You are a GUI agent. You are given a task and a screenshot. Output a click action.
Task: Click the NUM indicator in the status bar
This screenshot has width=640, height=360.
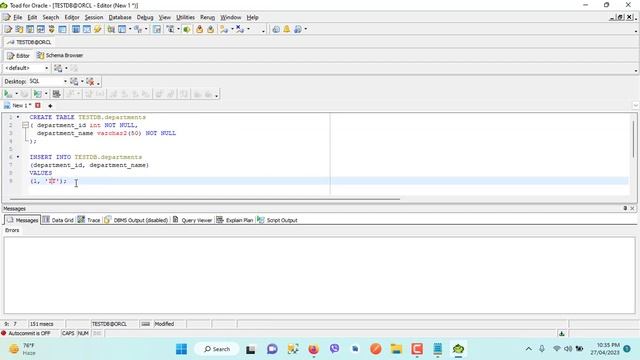[83, 333]
